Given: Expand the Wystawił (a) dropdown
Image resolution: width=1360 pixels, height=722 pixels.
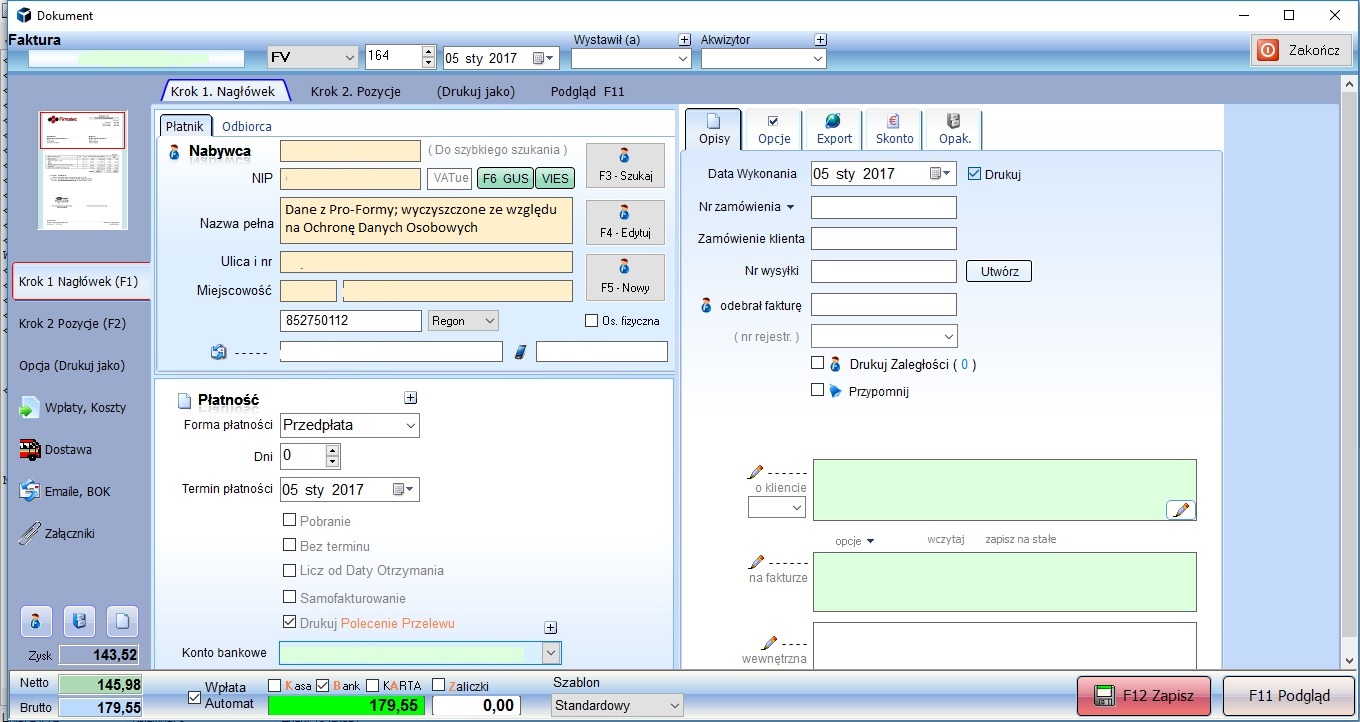Looking at the screenshot, I should [683, 59].
